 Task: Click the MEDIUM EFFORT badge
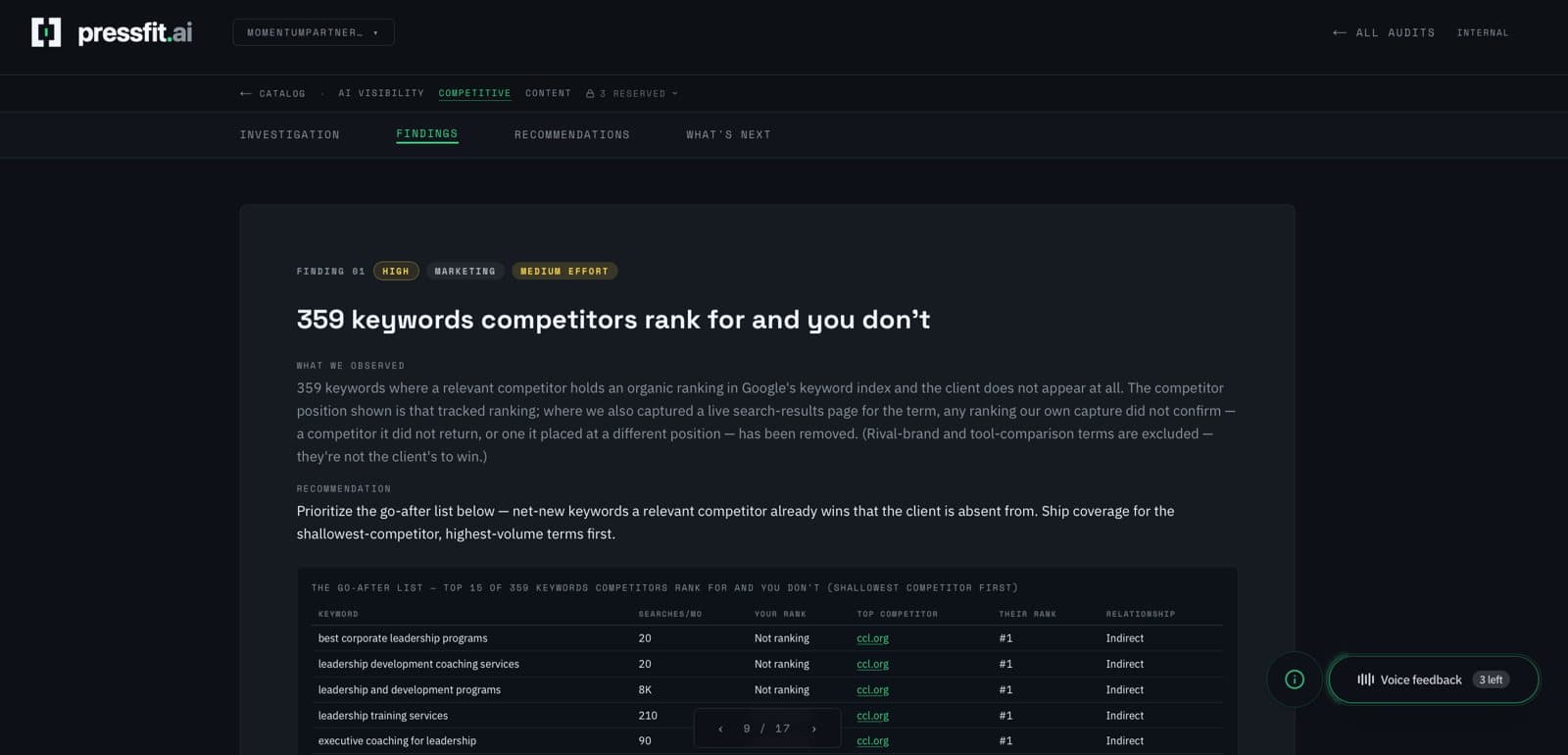(x=564, y=271)
